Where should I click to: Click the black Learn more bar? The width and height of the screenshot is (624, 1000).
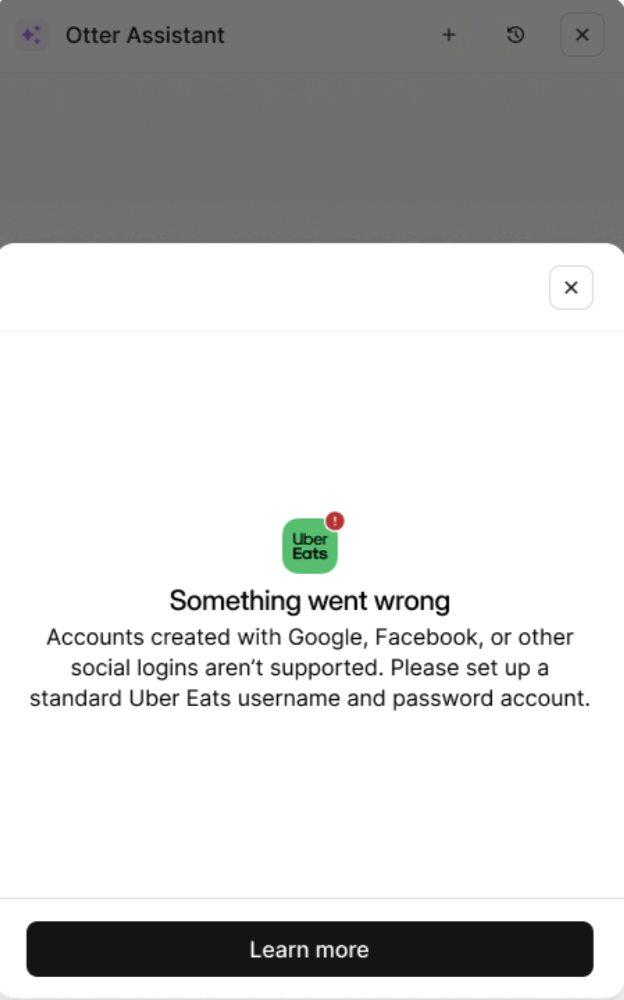(310, 949)
